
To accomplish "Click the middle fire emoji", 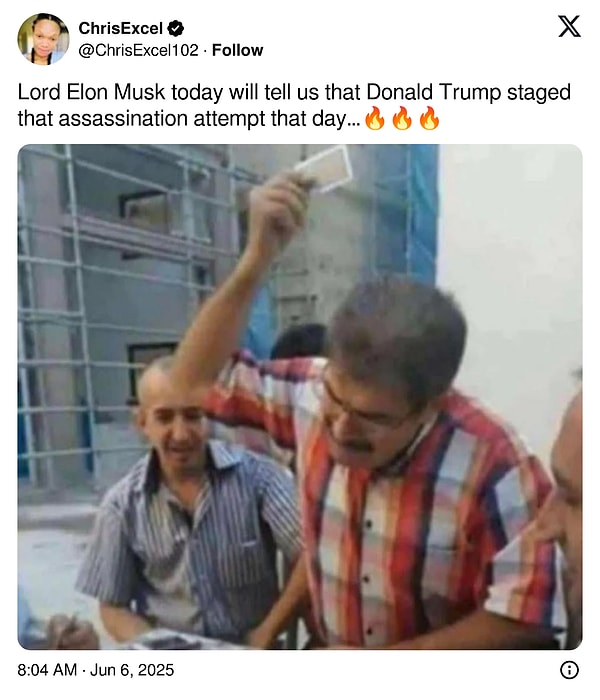I will click(402, 119).
